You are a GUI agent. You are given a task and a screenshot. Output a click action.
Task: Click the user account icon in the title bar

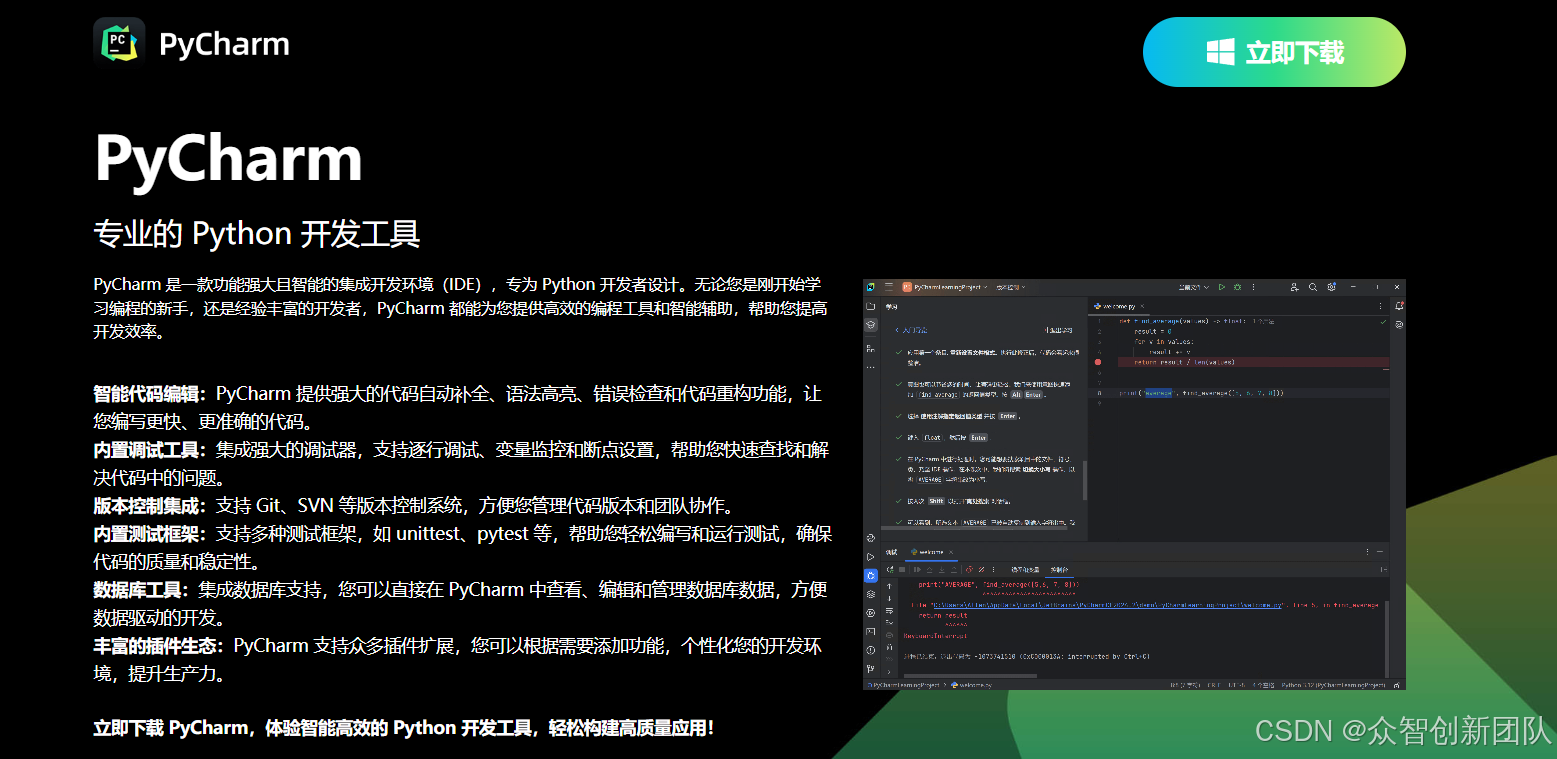pos(1295,287)
